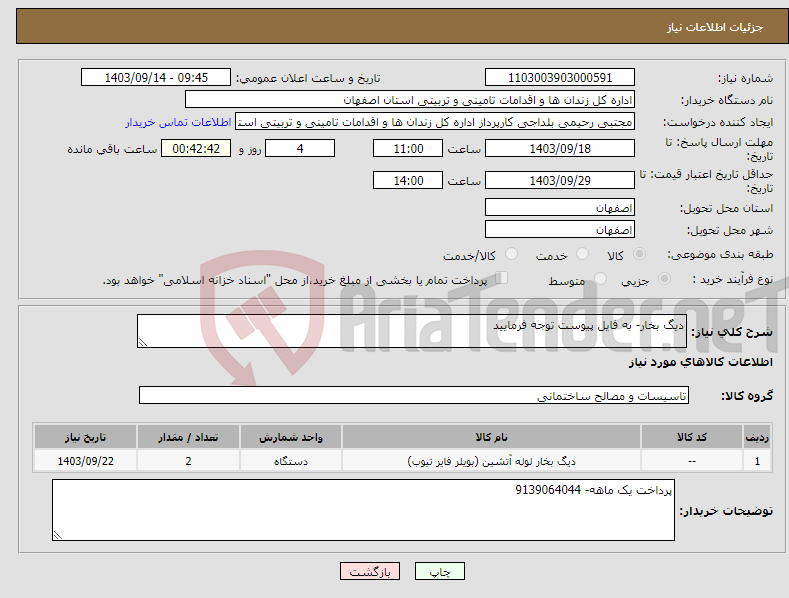Toggle the اسناد خزانه اسلامی payment checkbox
Screen dimensions: 789x598
tap(502, 277)
